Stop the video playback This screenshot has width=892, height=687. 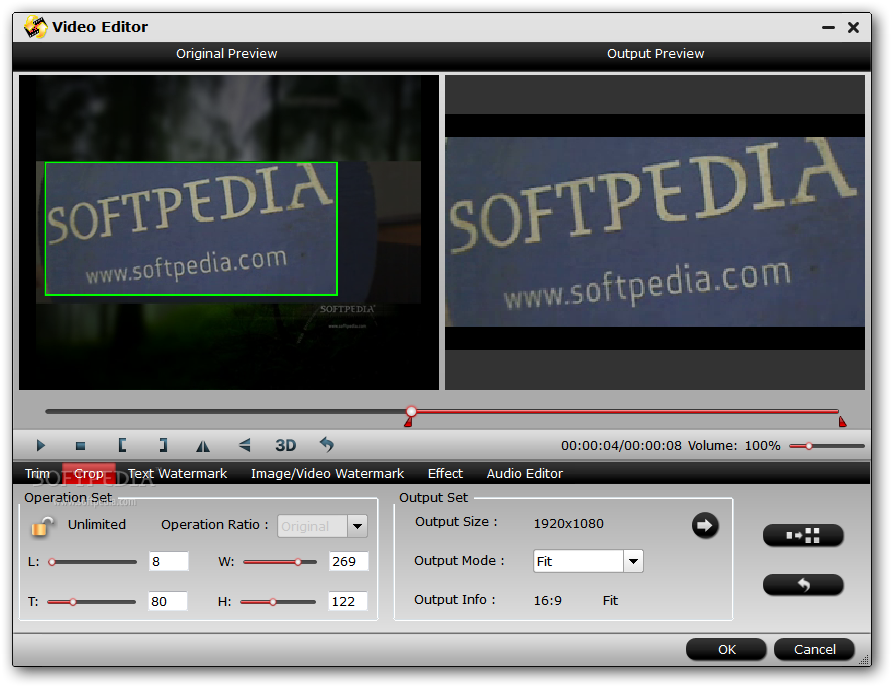[x=80, y=446]
